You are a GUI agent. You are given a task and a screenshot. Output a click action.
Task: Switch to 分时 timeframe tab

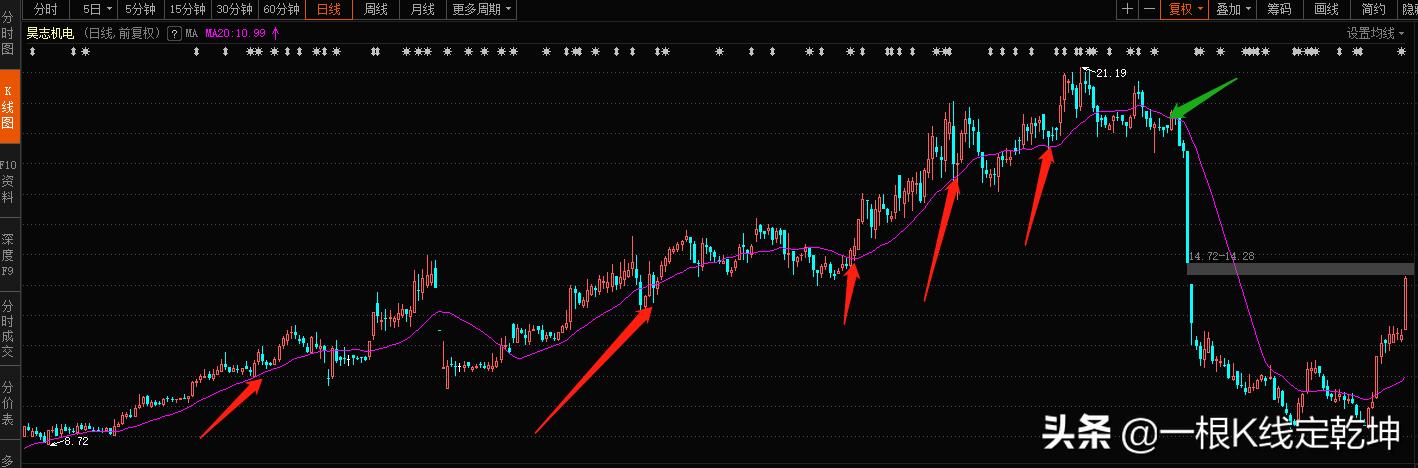coord(46,9)
